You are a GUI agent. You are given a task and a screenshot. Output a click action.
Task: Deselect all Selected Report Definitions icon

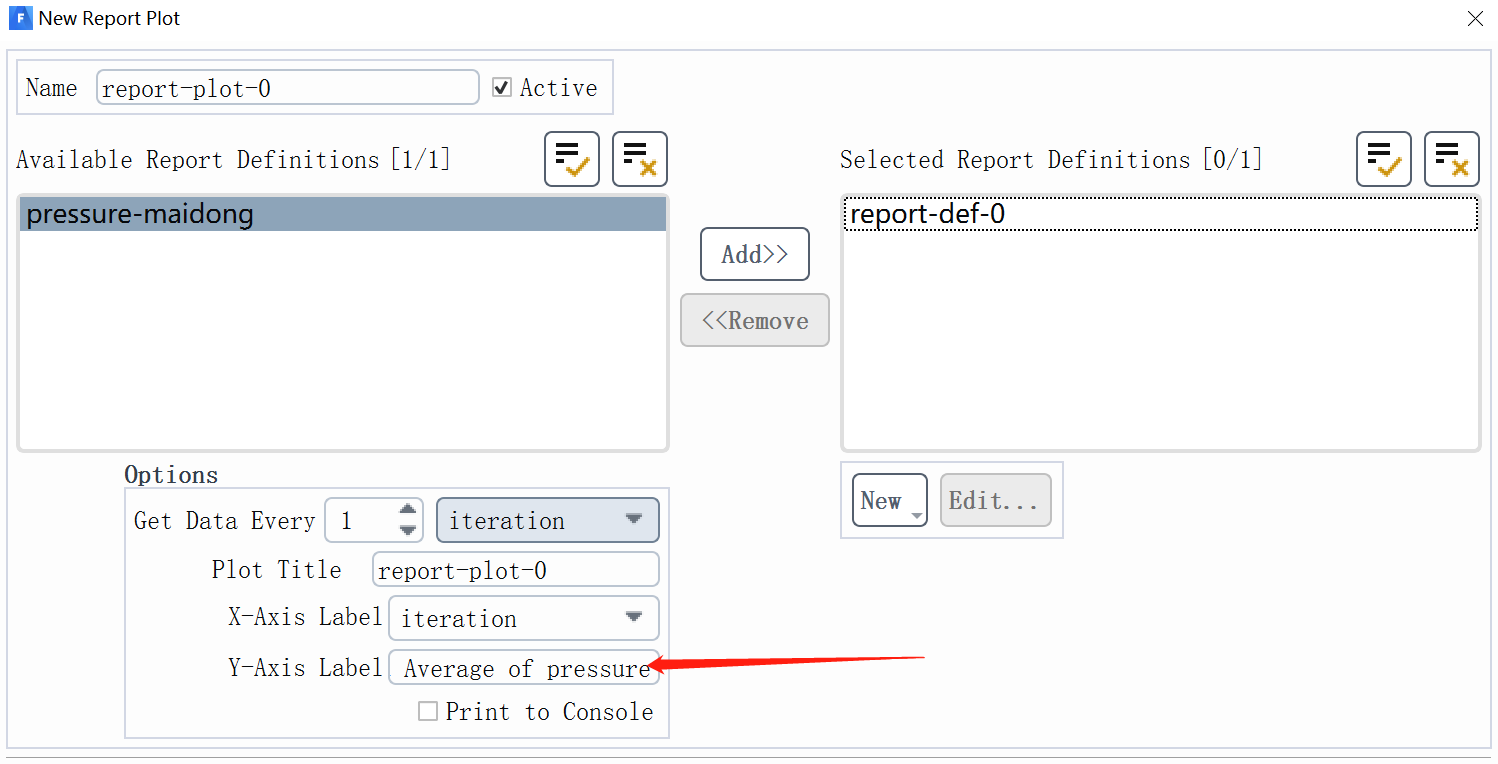click(1451, 159)
